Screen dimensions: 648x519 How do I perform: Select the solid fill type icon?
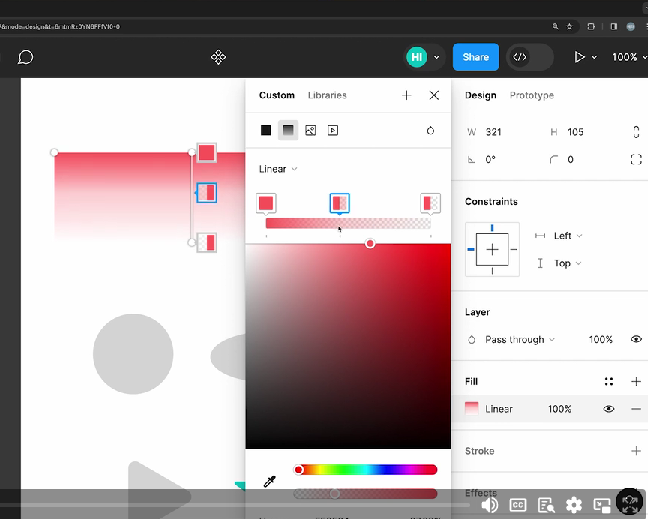point(266,131)
